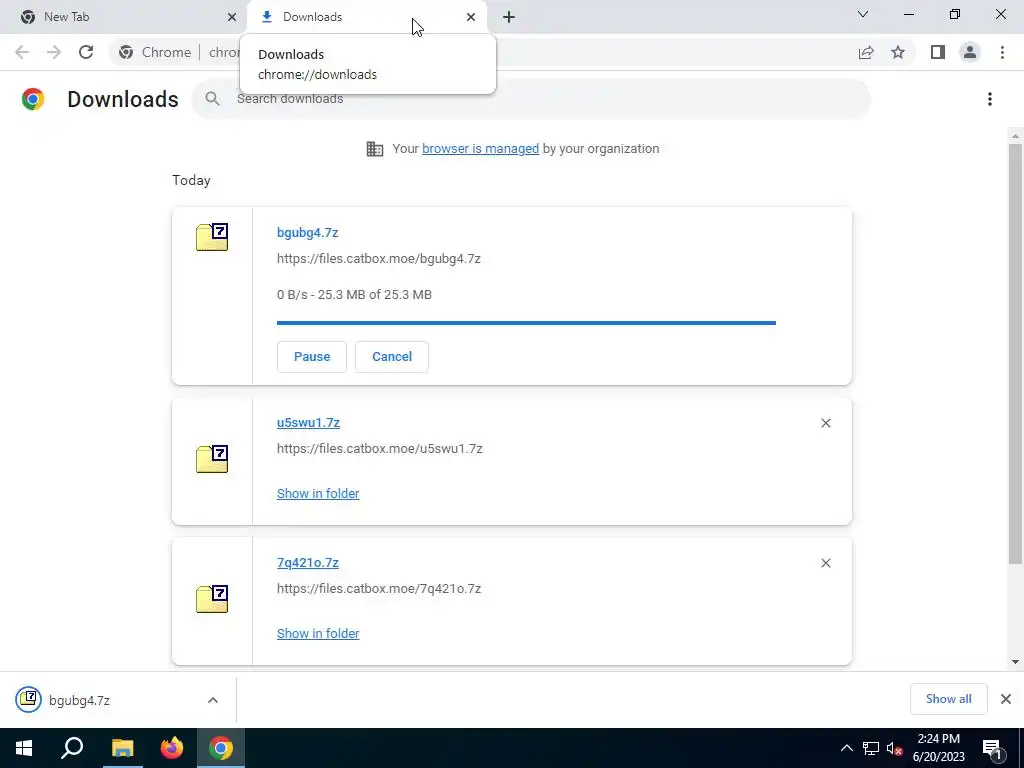Click the managed organization building icon
This screenshot has height=768, width=1024.
coord(375,149)
